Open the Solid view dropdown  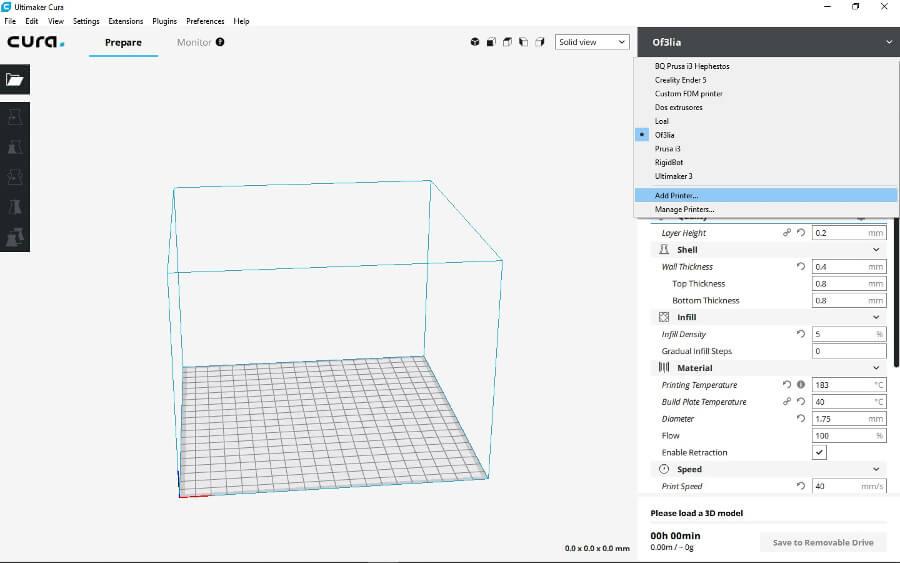[592, 42]
